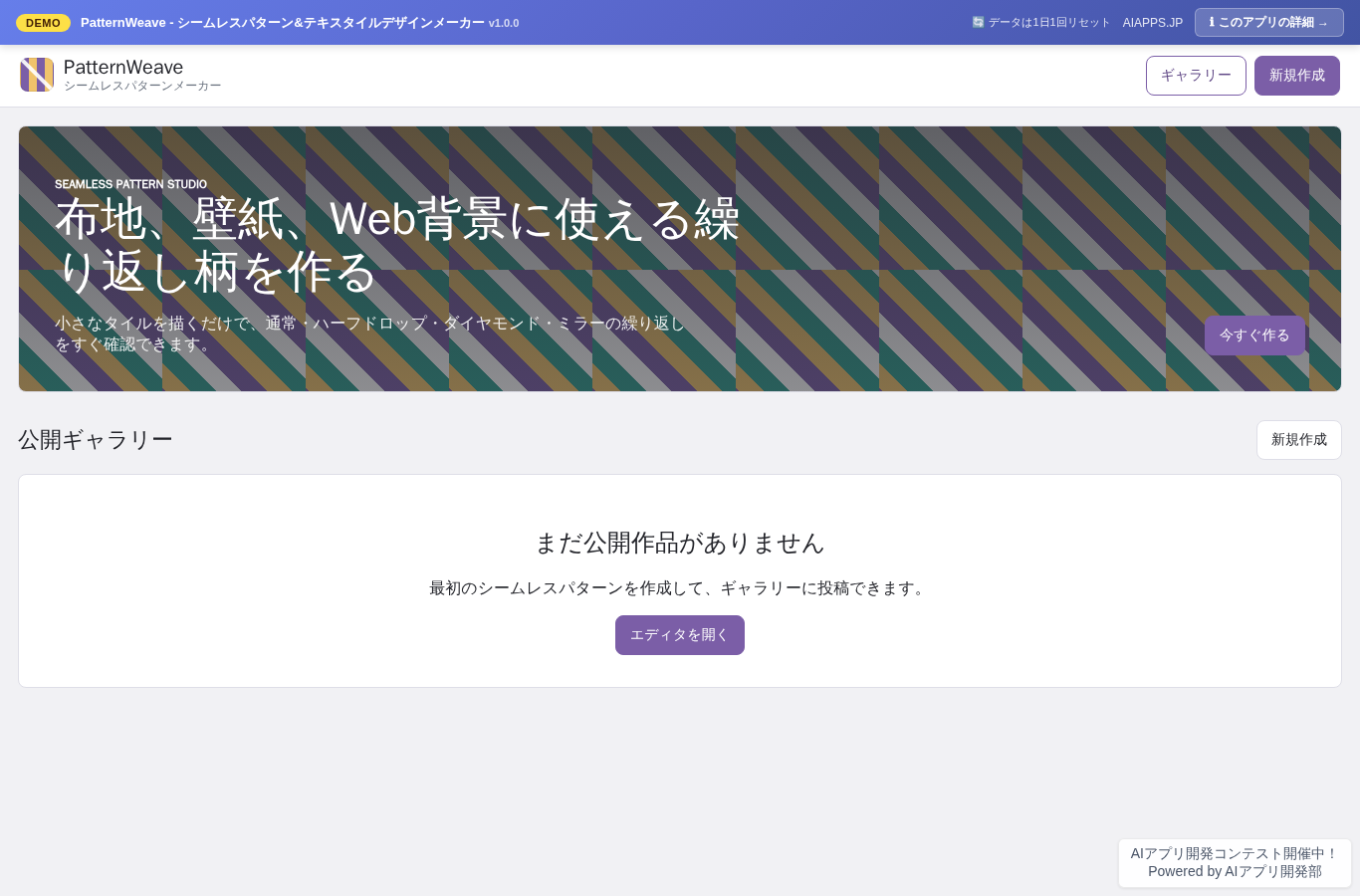Click the SEAMLESS PATTERN STUDIO label

tap(130, 184)
